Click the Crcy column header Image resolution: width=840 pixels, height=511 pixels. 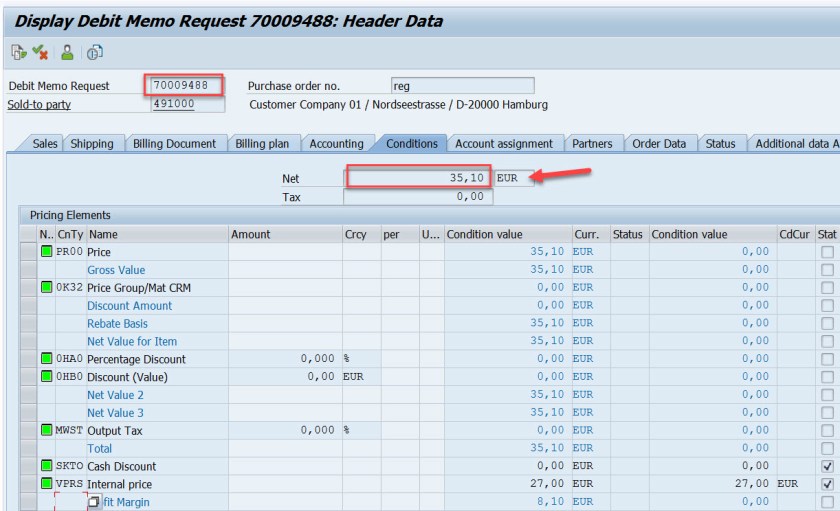362,234
